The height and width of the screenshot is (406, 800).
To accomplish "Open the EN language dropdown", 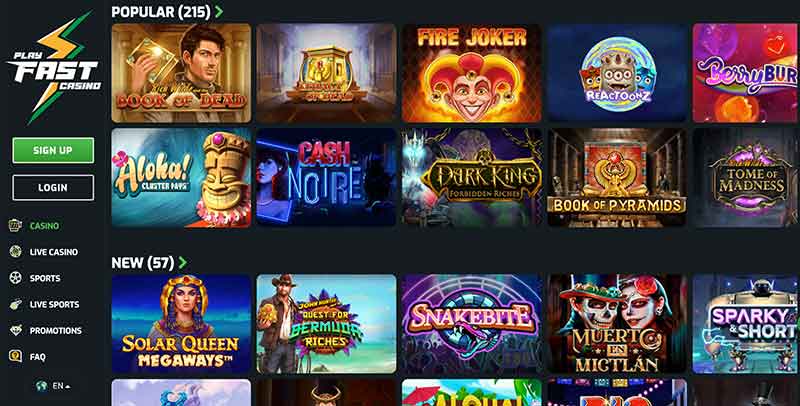I will pos(61,386).
